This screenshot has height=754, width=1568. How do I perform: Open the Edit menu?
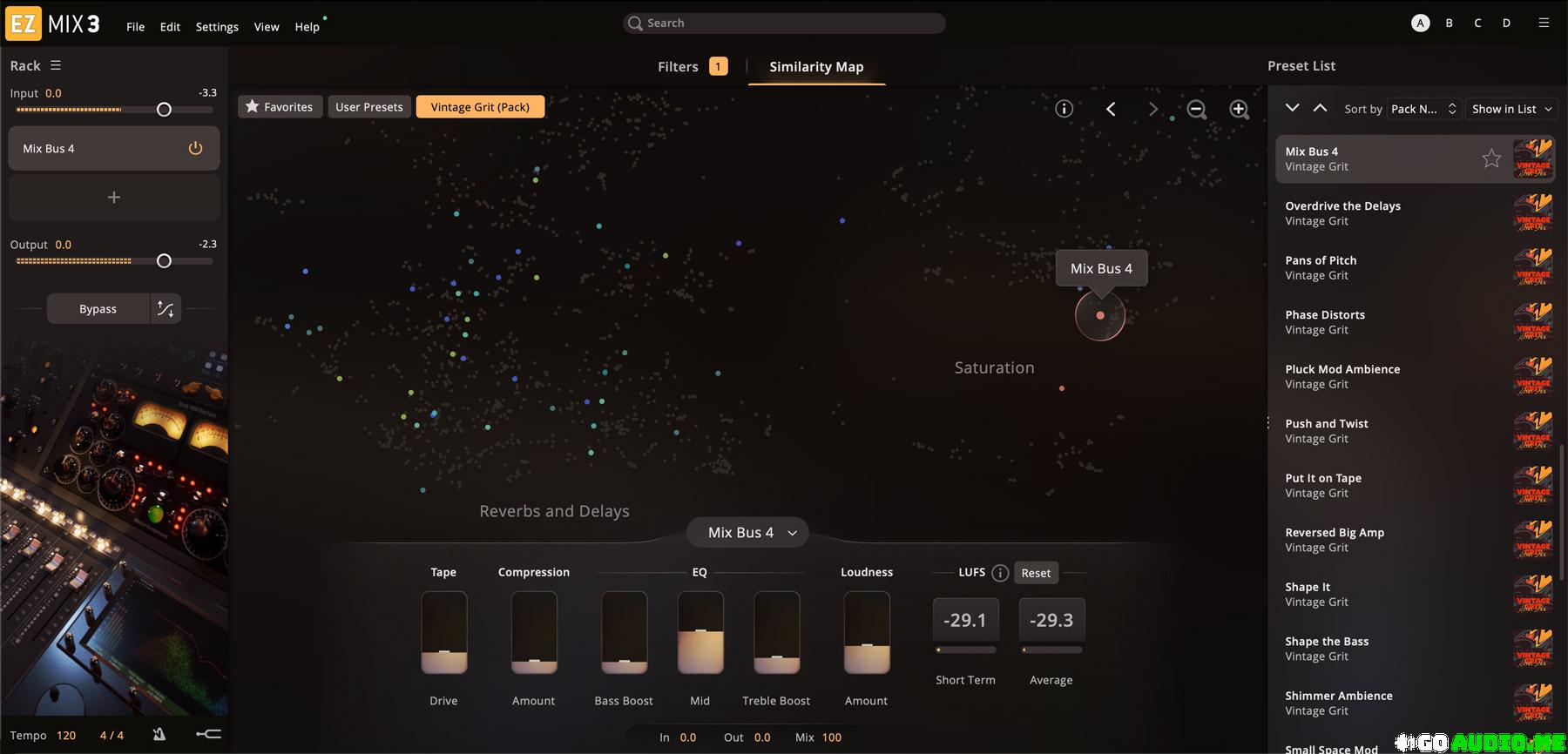tap(170, 26)
